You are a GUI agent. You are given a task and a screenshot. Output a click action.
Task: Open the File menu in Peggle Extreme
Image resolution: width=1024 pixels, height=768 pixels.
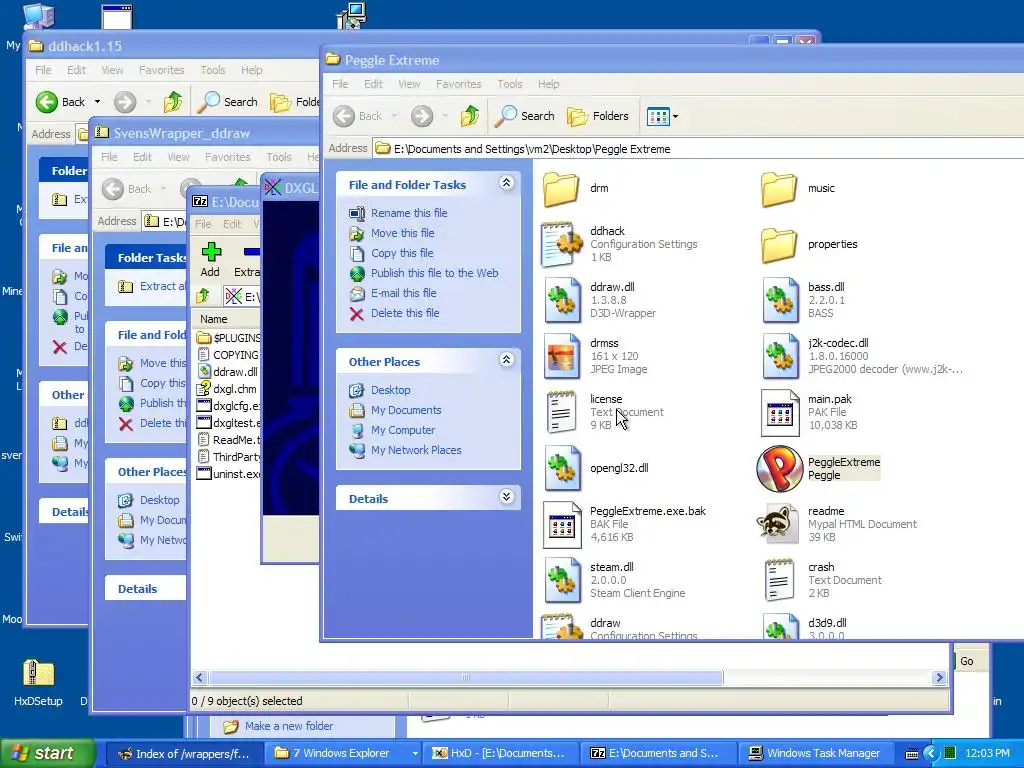pos(340,84)
